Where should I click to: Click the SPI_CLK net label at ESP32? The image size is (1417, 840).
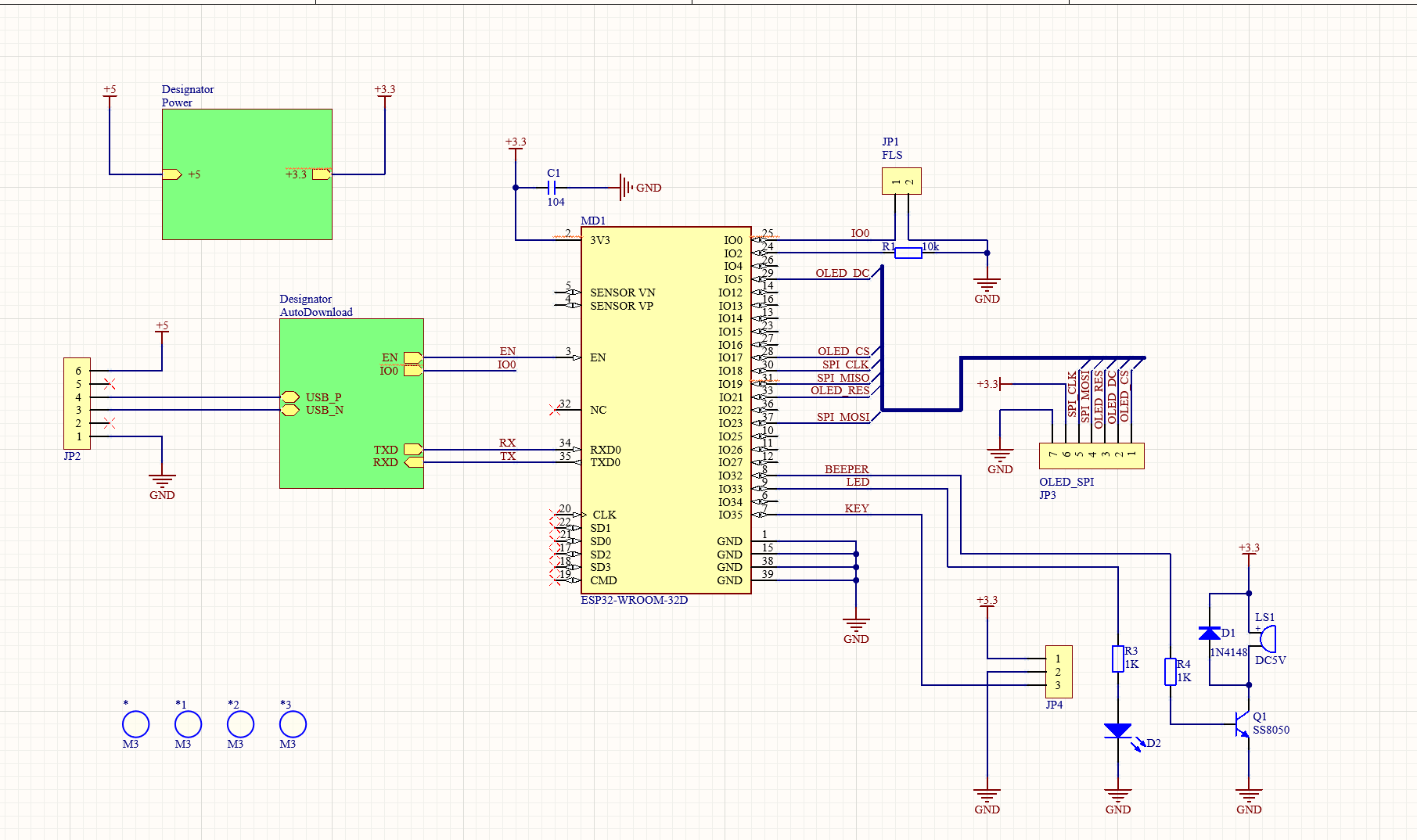845,364
